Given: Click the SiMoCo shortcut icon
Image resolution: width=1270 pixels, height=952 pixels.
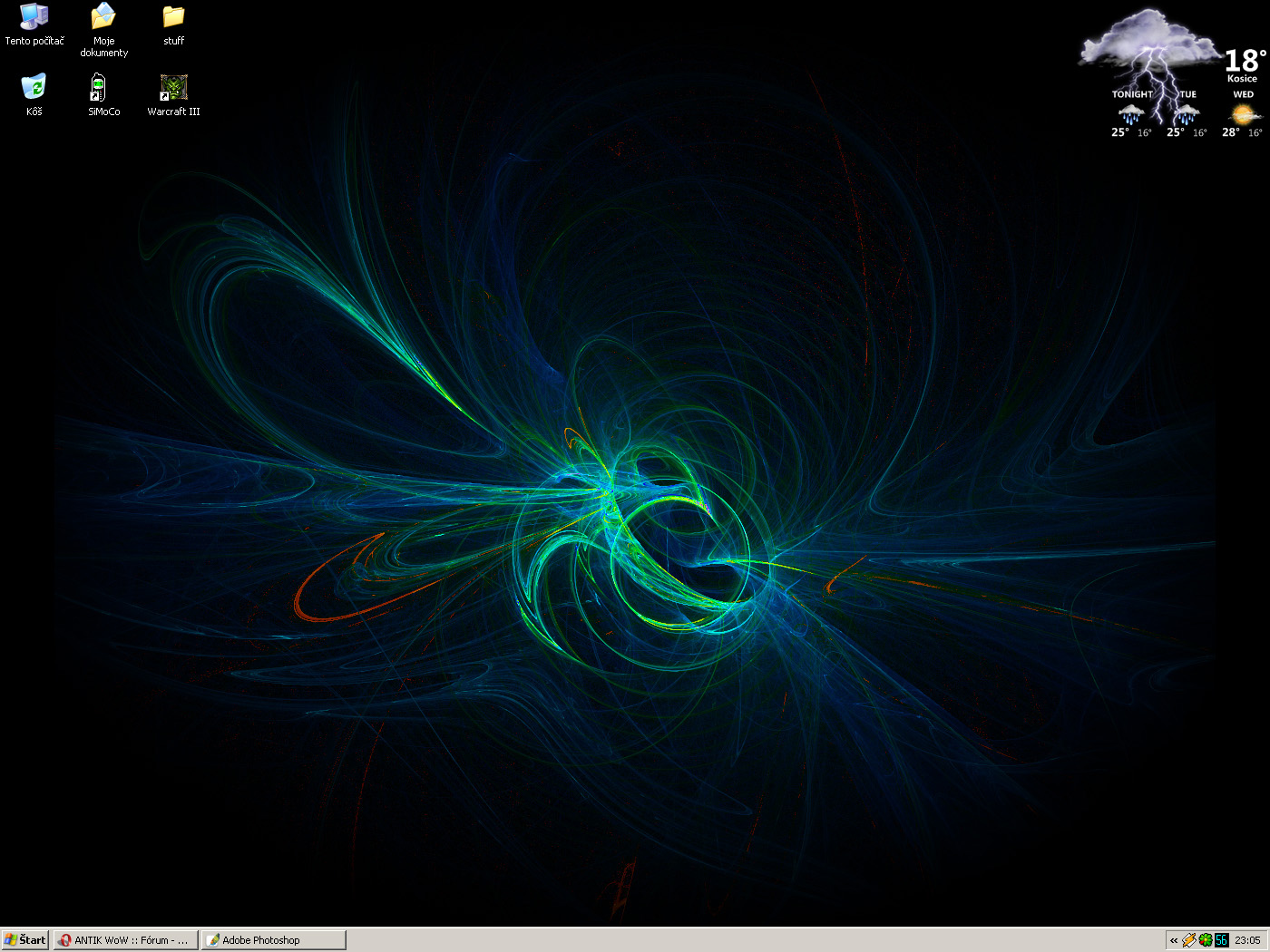Looking at the screenshot, I should click(98, 88).
